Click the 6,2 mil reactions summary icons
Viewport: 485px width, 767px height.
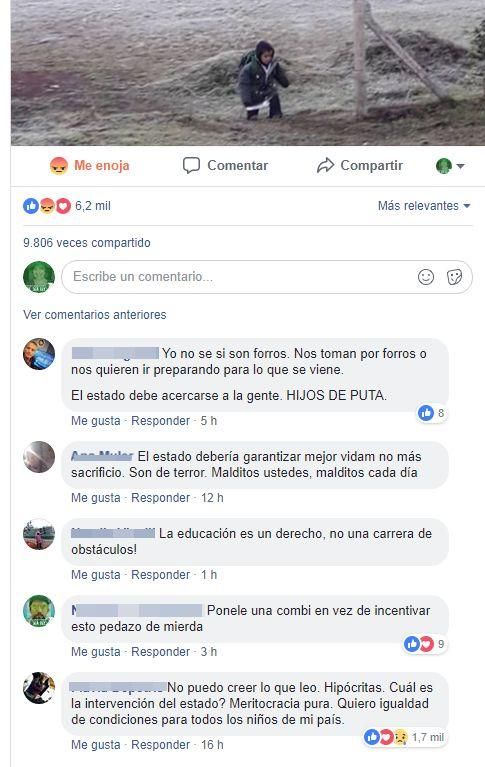tap(47, 206)
